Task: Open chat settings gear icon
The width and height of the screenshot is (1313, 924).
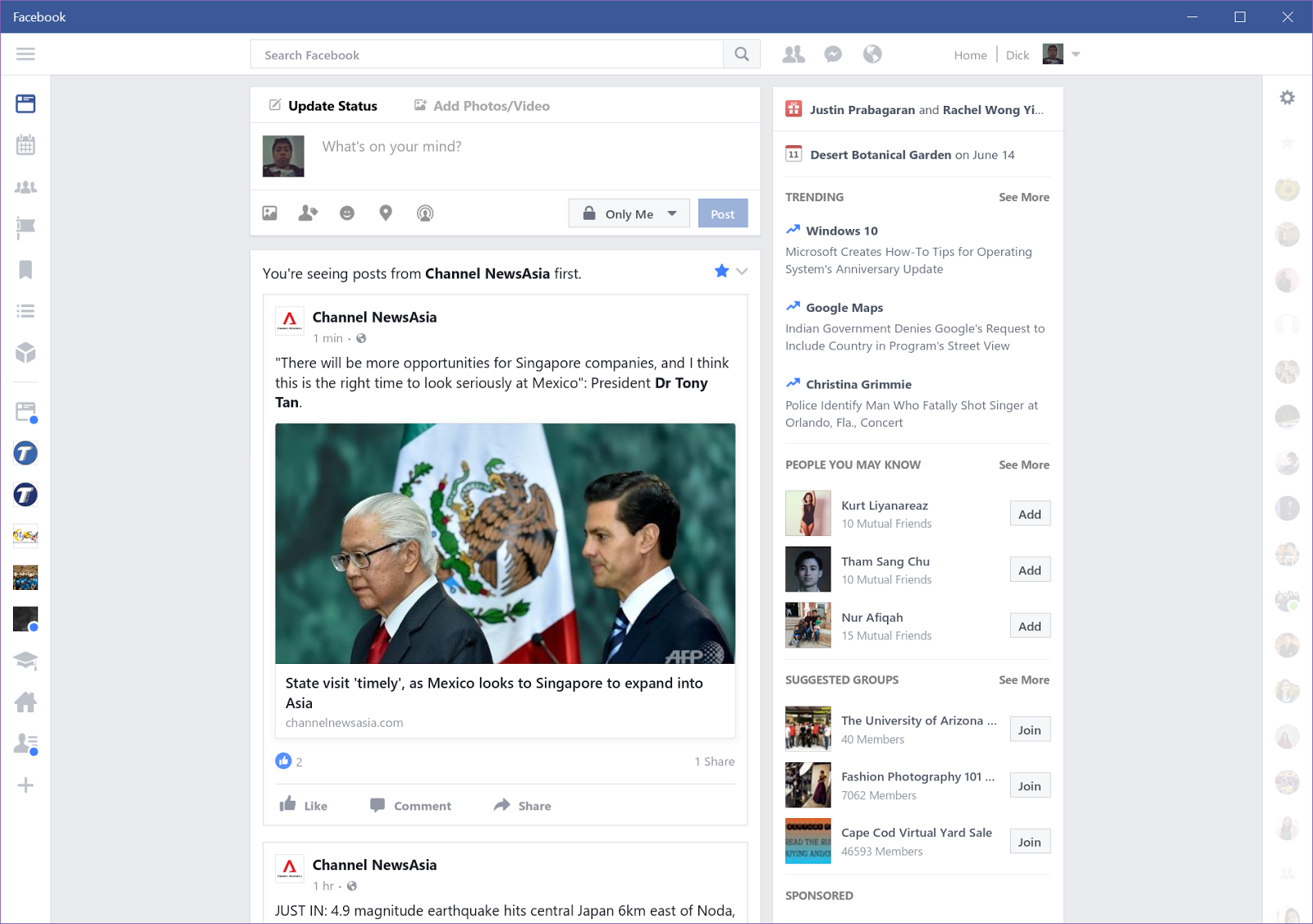Action: (1288, 98)
